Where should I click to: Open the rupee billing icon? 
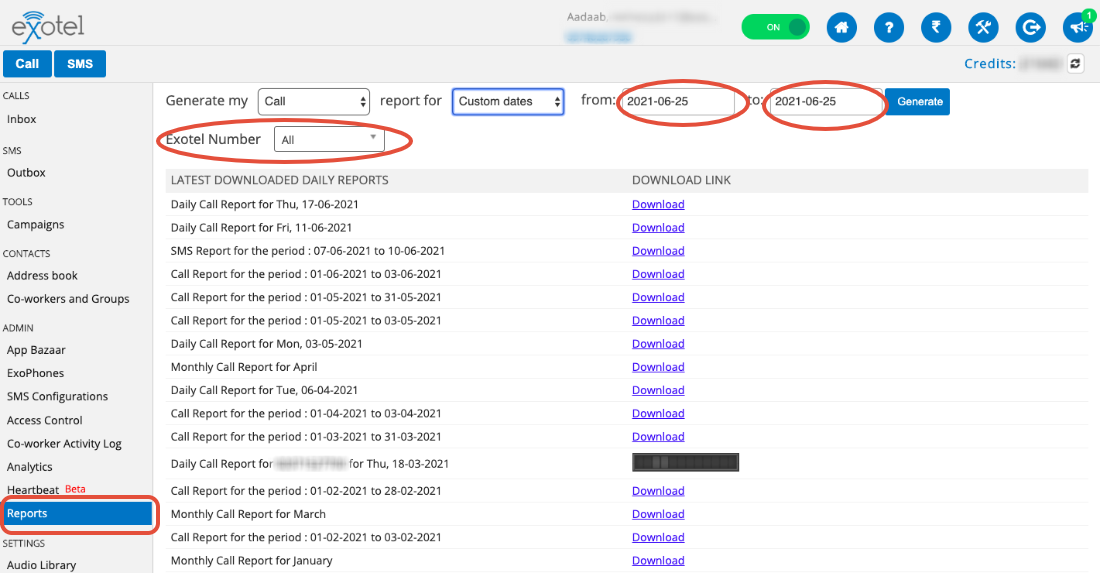[x=936, y=27]
